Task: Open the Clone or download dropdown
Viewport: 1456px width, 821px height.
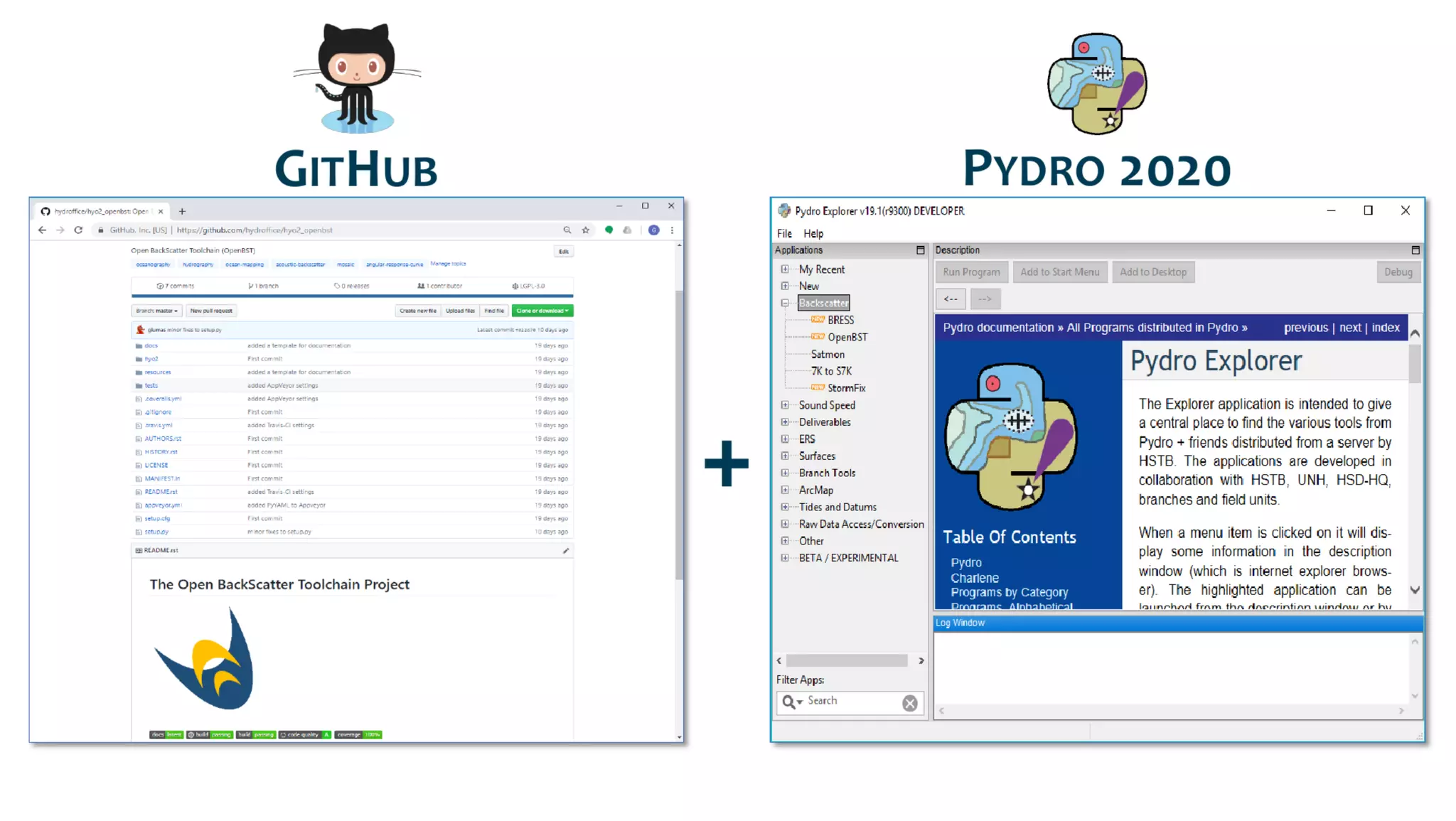Action: coord(542,311)
